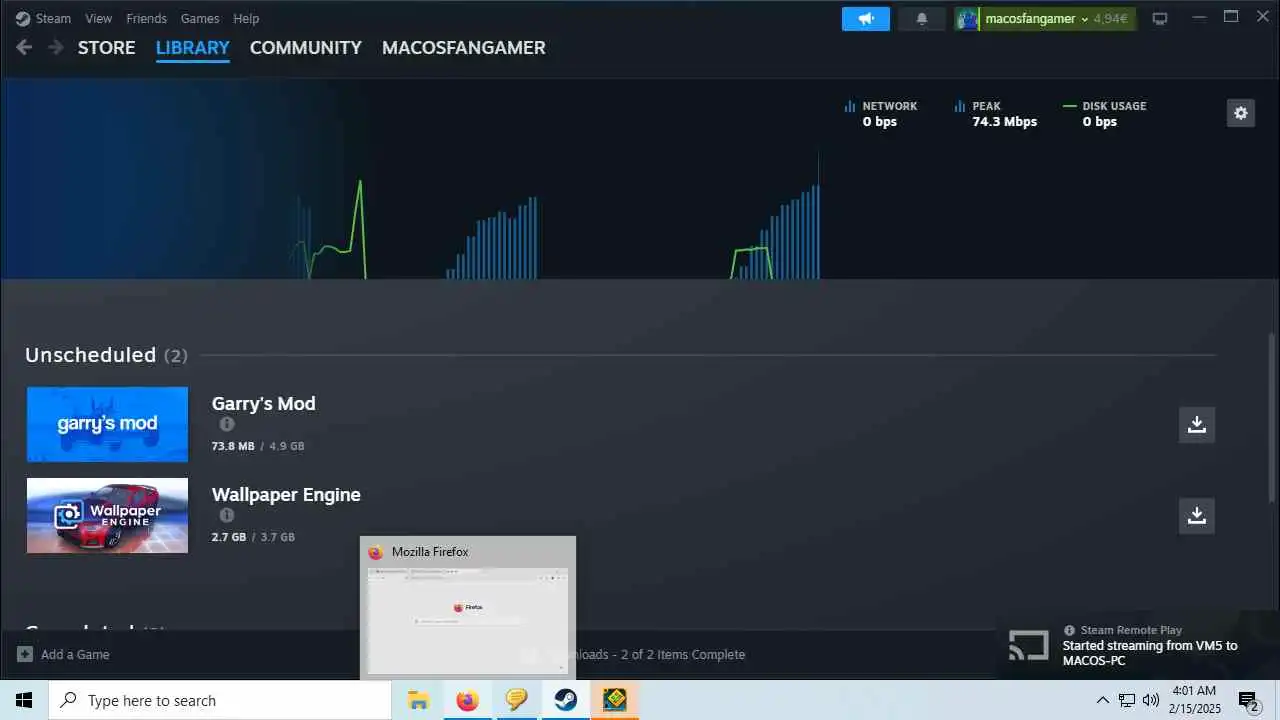Click the Wallpaper Engine title
Screen dimensions: 1280x720
(x=286, y=495)
